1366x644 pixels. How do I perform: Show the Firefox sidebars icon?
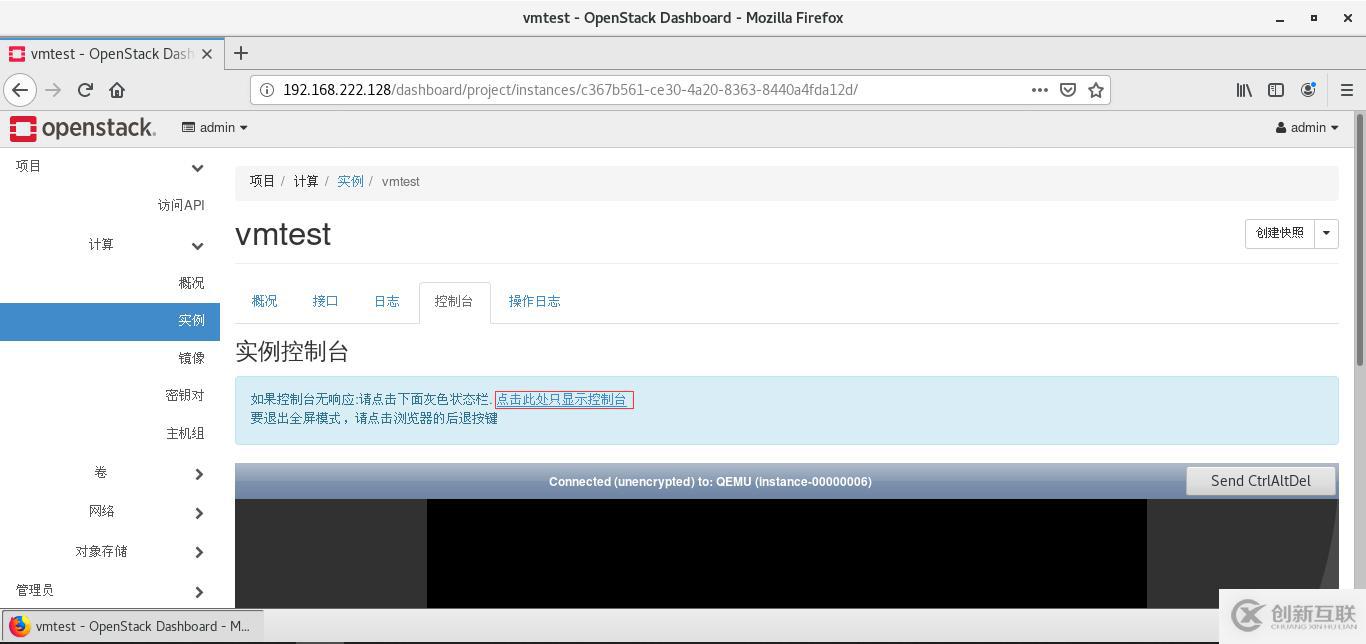pyautogui.click(x=1276, y=90)
